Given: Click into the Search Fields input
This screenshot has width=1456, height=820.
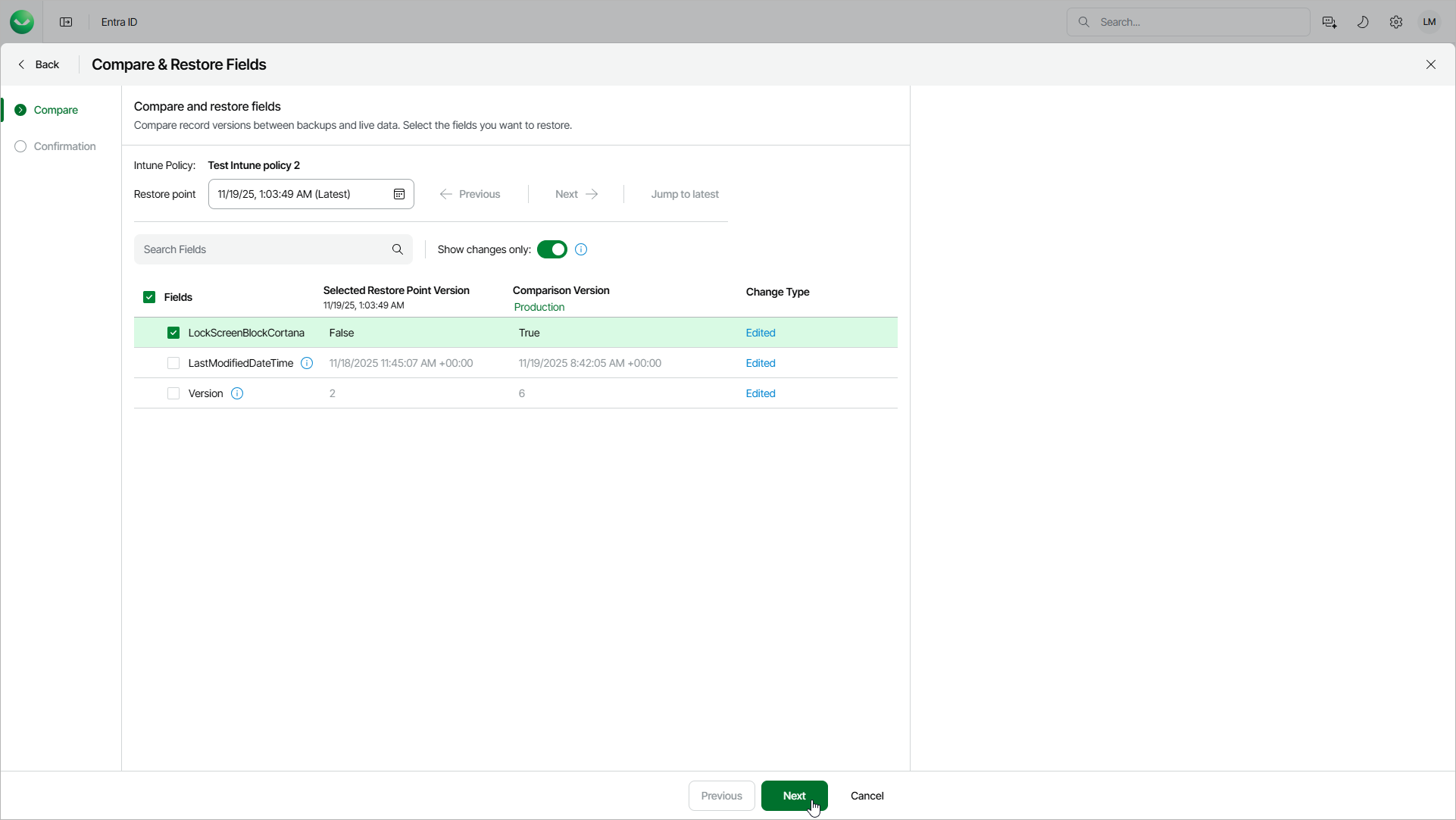Looking at the screenshot, I should pyautogui.click(x=265, y=249).
